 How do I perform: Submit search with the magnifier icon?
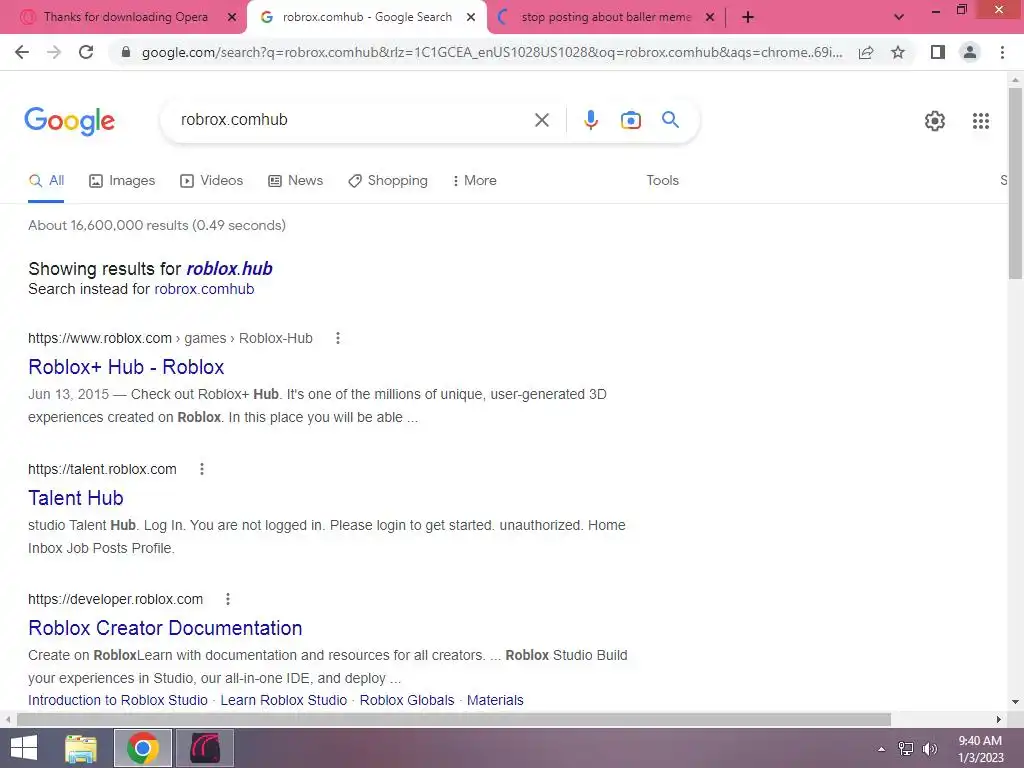click(670, 120)
